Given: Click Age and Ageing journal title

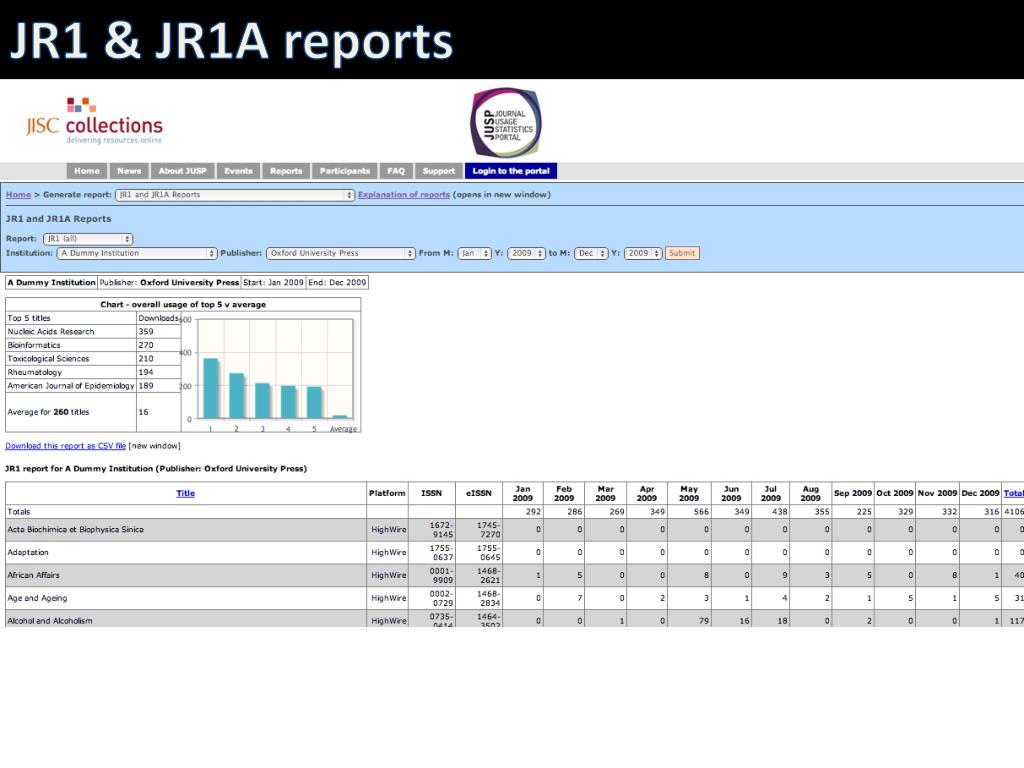Looking at the screenshot, I should (37, 598).
